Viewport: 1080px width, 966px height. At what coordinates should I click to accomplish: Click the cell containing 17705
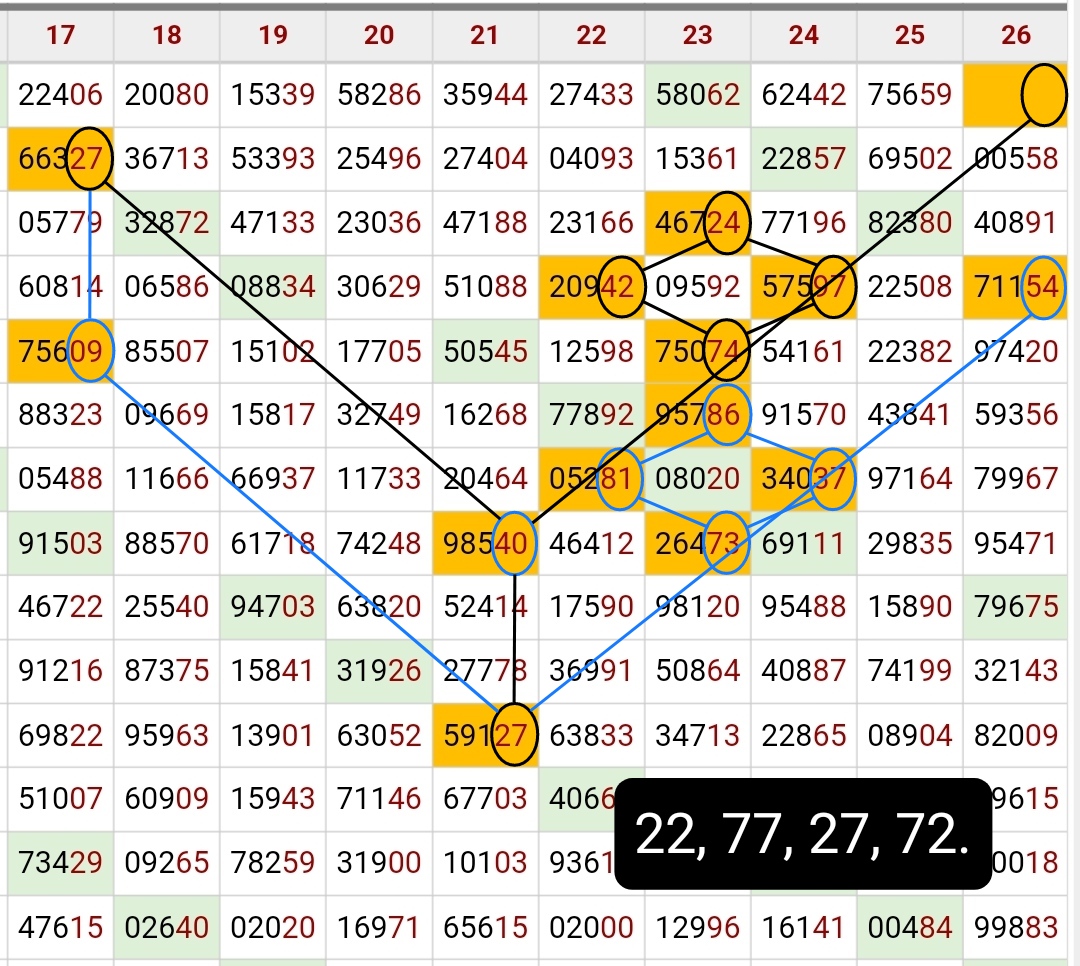(379, 351)
